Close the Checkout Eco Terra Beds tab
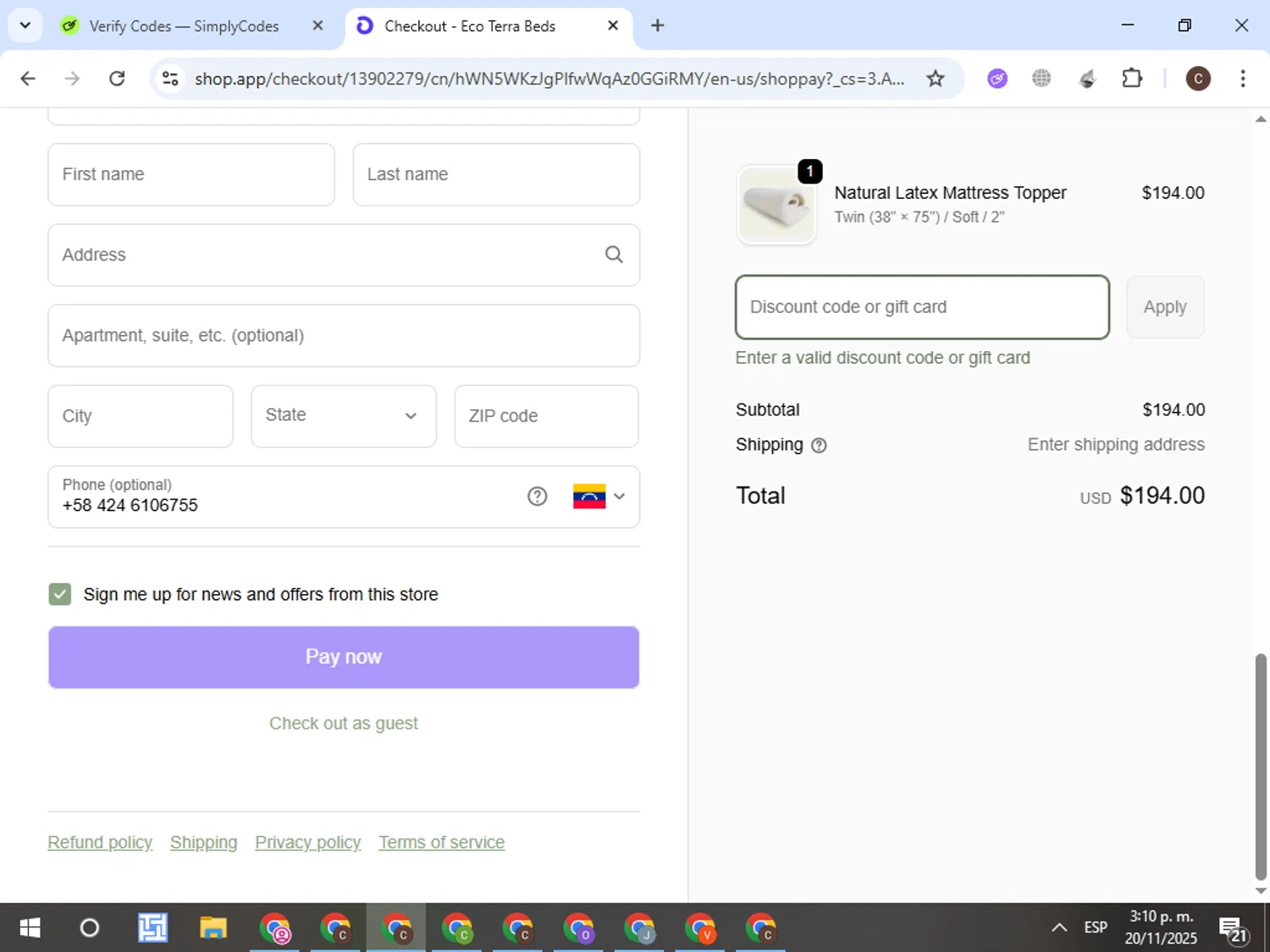Screen dimensions: 1270x952 613,25
